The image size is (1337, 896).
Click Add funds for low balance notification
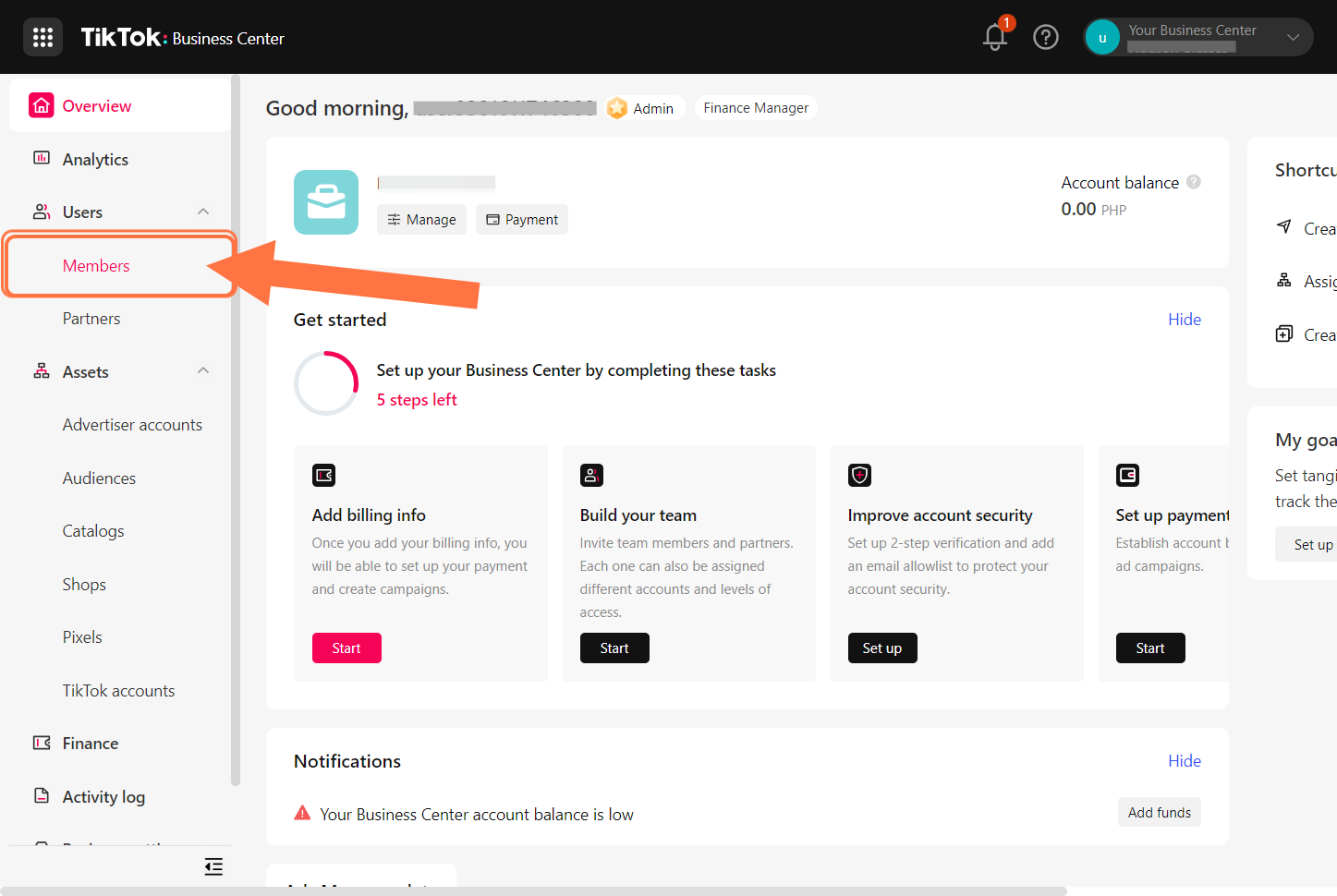1159,812
